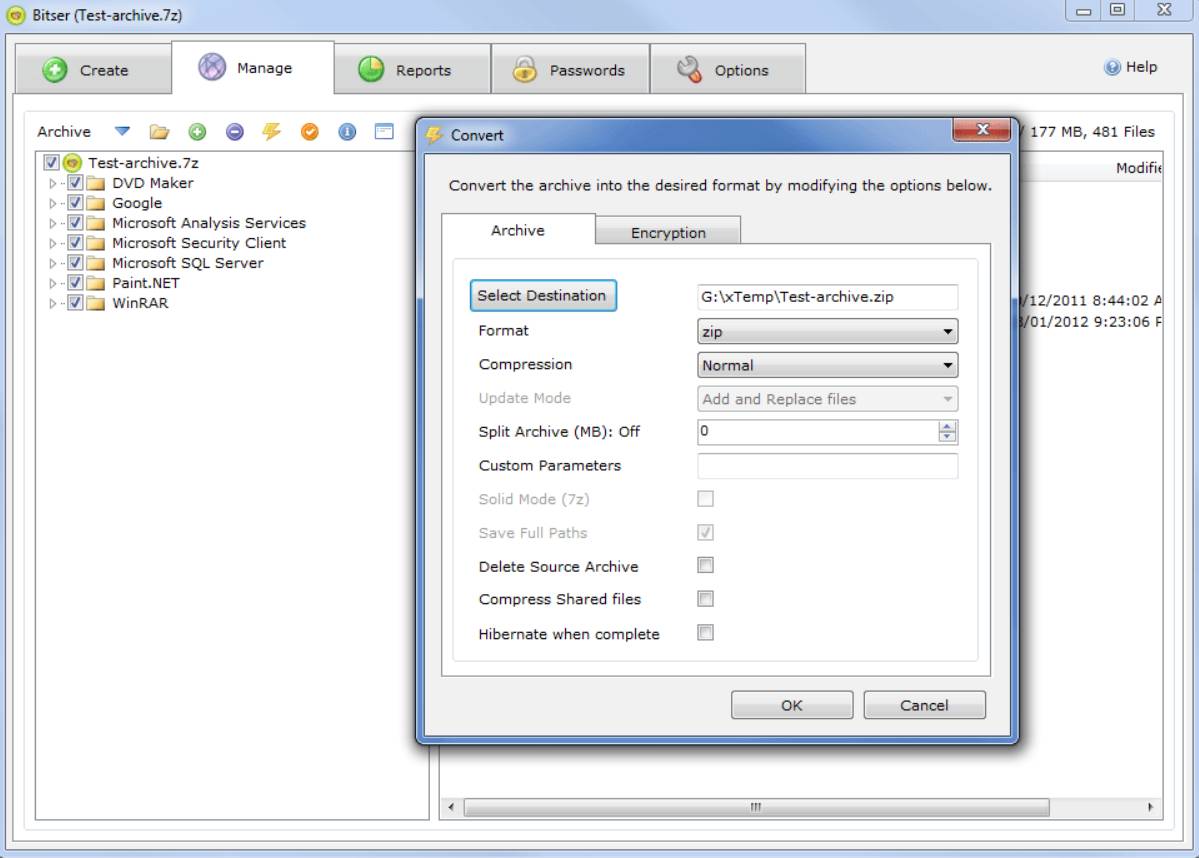Click the horizontal scrollbar in file list

pos(755,807)
